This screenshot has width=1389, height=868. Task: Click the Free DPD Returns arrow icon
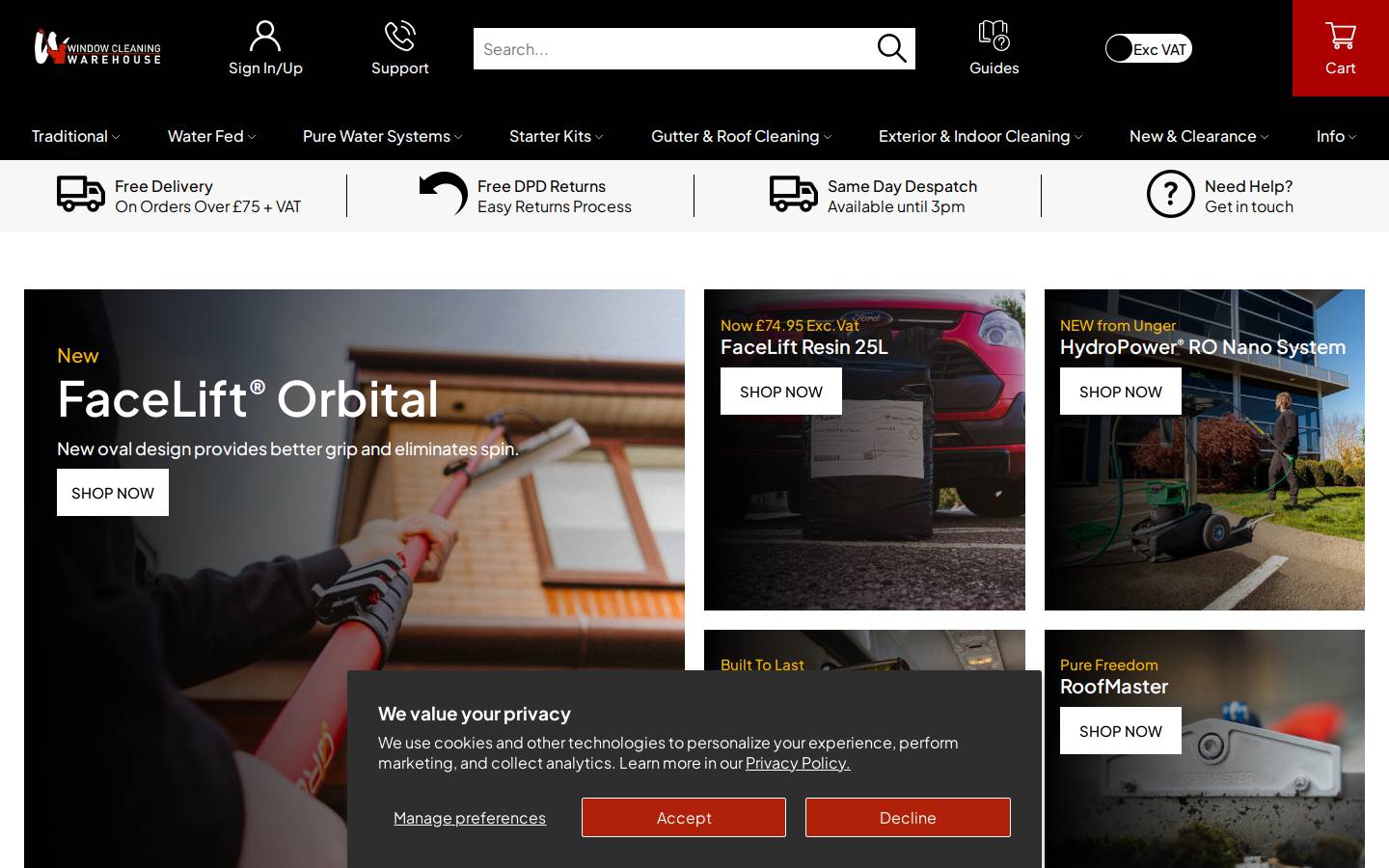(x=444, y=194)
